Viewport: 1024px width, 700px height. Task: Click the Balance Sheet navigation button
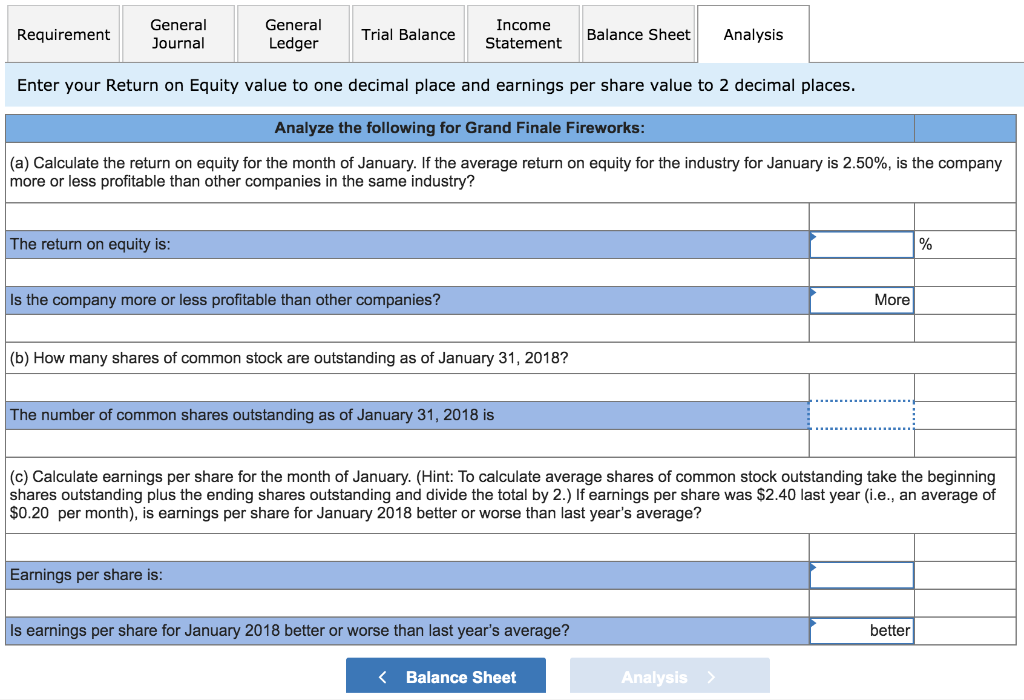[446, 675]
